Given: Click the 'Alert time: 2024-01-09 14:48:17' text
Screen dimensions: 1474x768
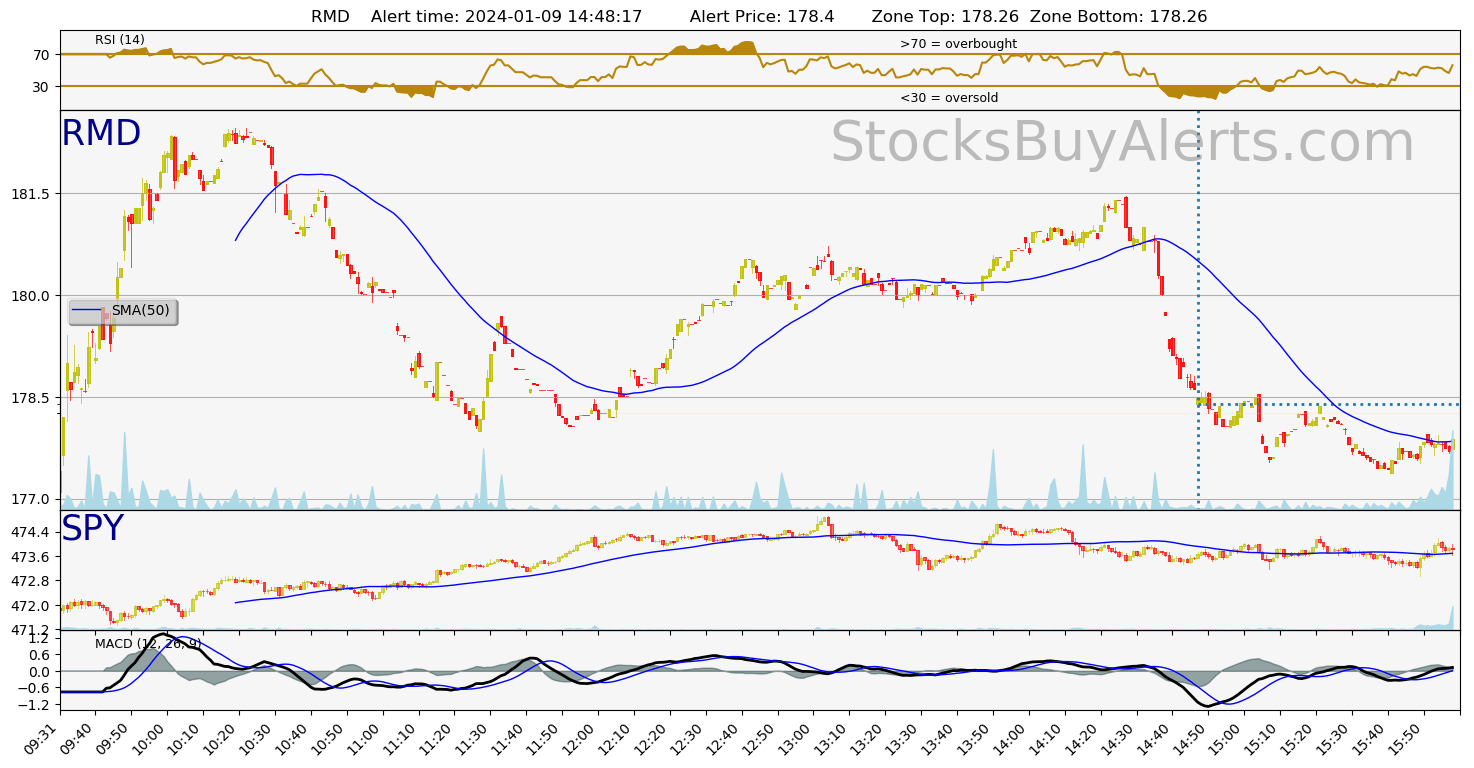Looking at the screenshot, I should 506,16.
